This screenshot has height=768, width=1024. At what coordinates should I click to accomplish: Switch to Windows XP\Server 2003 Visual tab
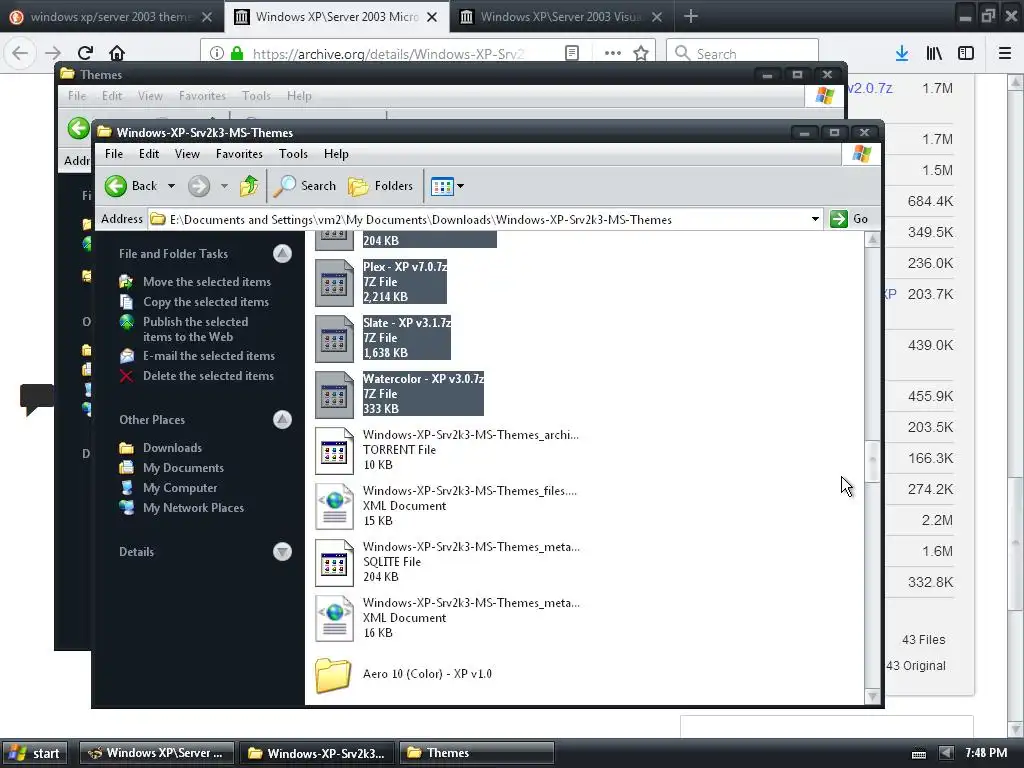coord(561,16)
